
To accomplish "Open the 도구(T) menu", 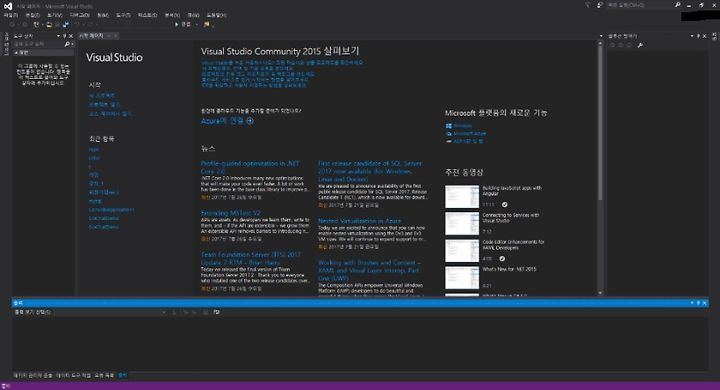I will tap(123, 15).
